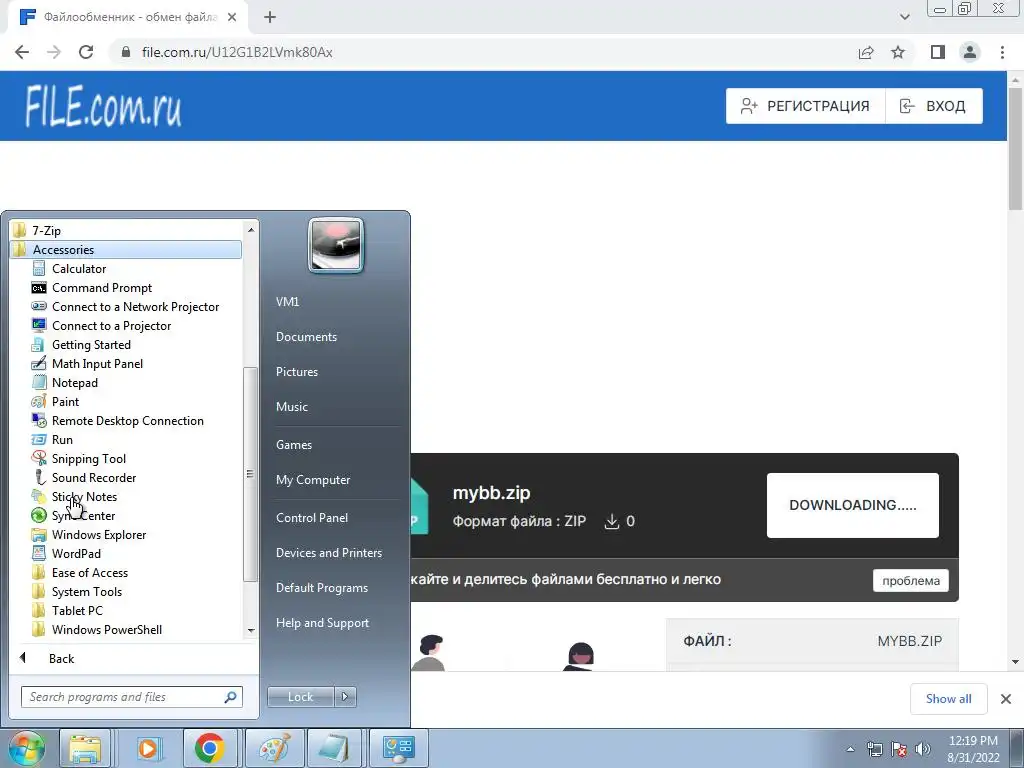
Task: Click the РЕГИСТРАЦИЯ button
Action: 805,106
